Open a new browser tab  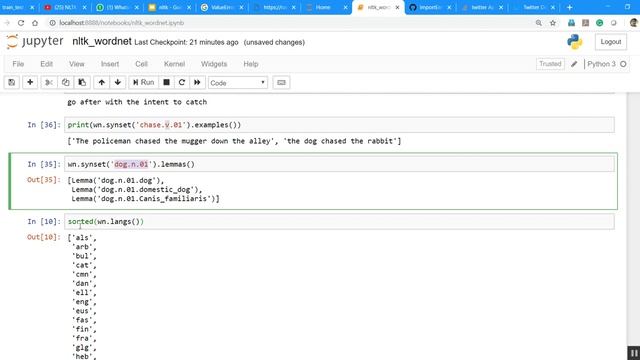[569, 7]
